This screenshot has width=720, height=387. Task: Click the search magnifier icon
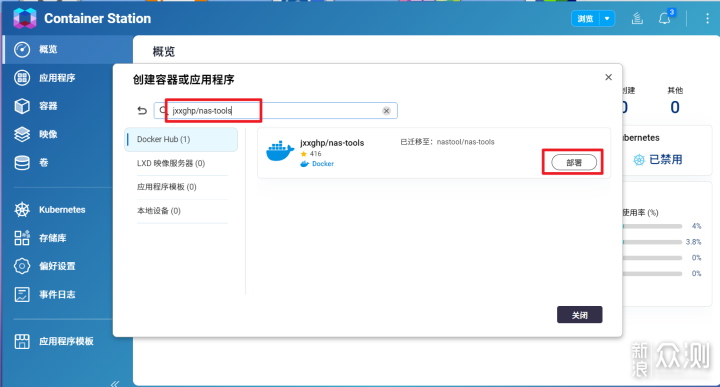[x=163, y=110]
